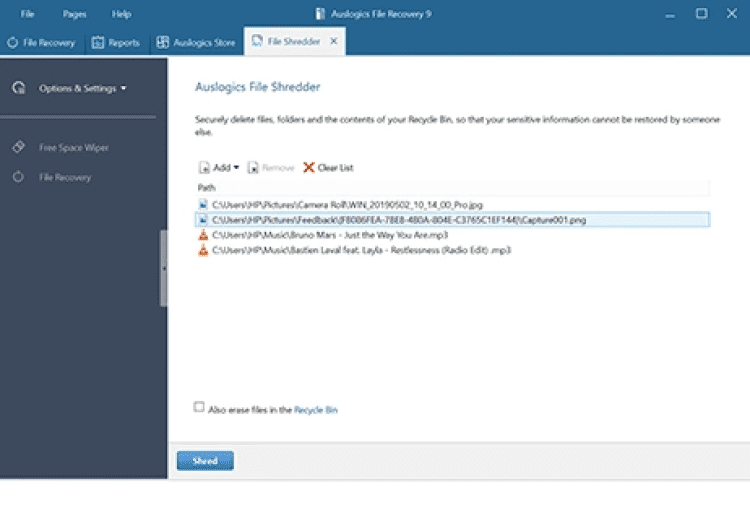Enable Also erase files in the Recycle Bin
The image size is (750, 508).
[x=199, y=407]
